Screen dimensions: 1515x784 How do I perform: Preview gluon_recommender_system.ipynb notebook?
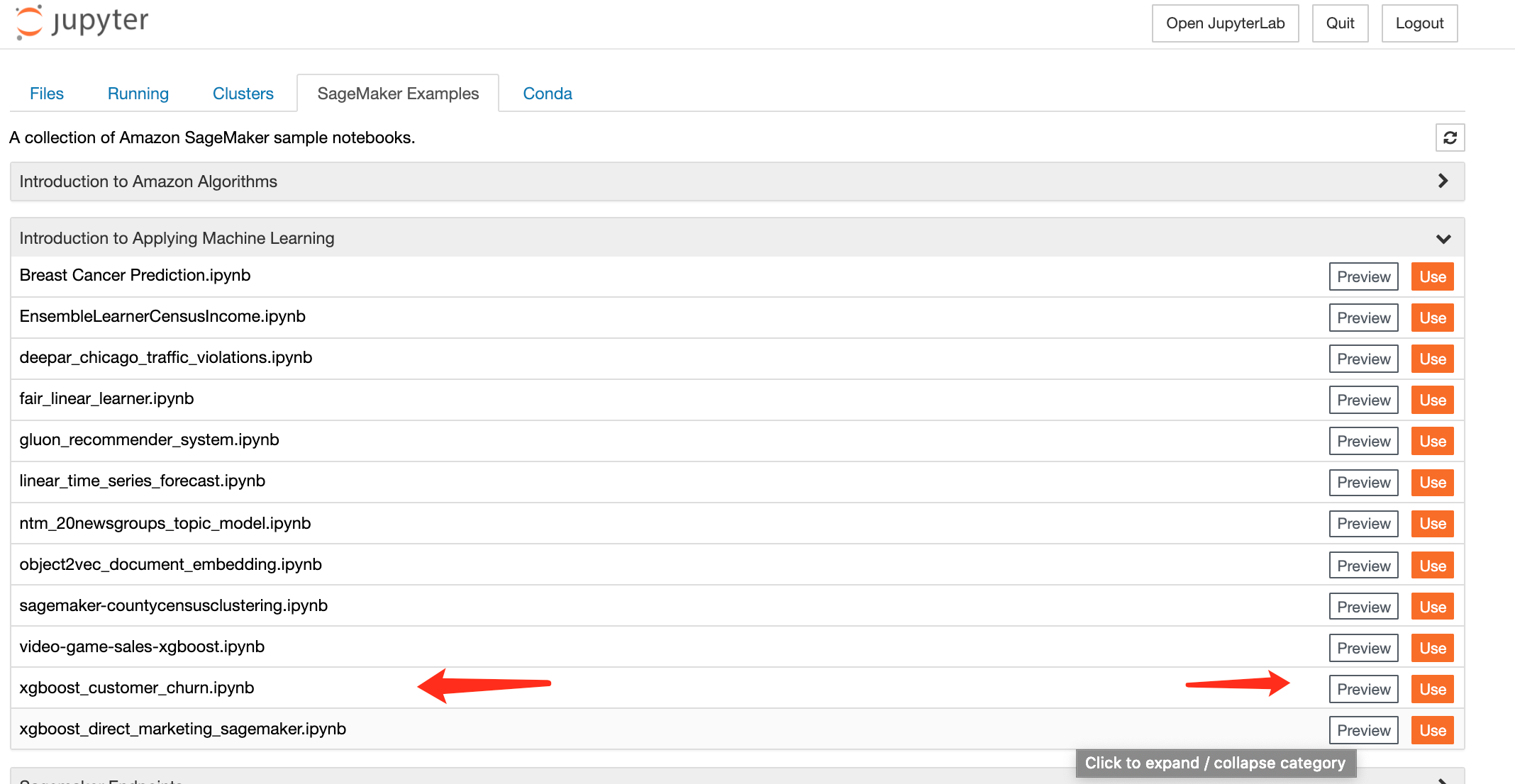pos(1363,441)
